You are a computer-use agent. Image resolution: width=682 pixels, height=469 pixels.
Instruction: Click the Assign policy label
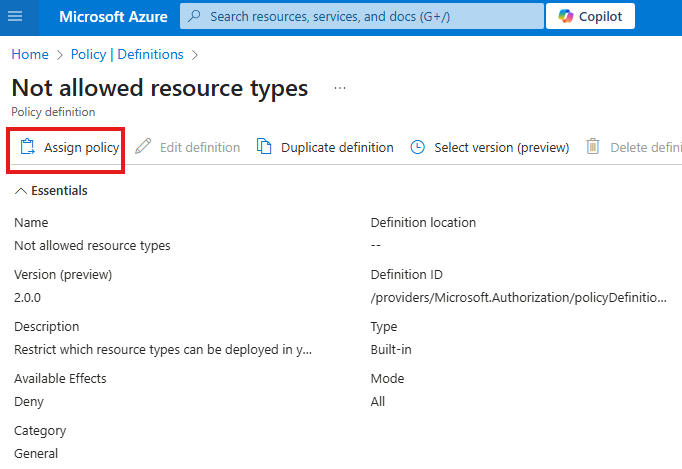click(81, 147)
